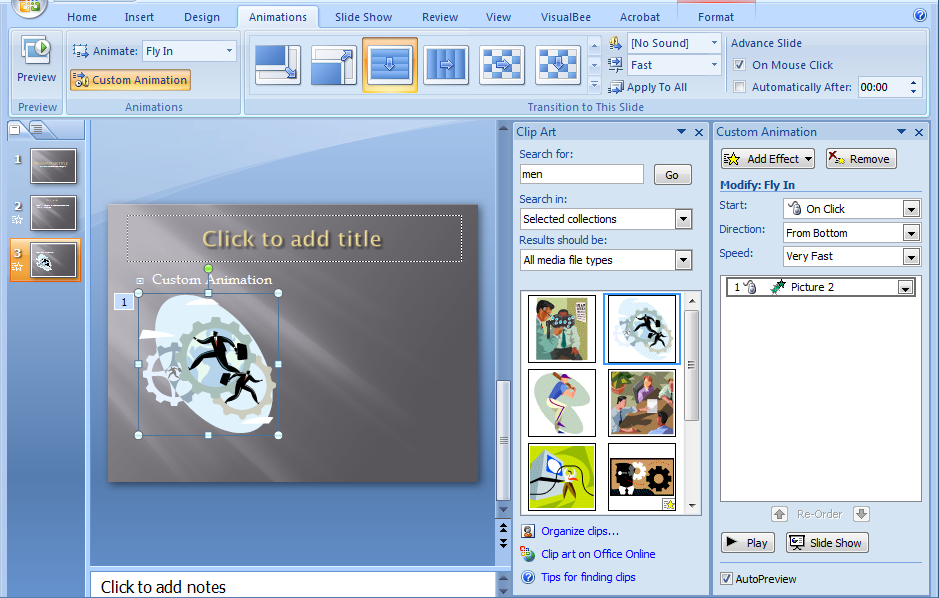Click the PowerPoint Help question mark icon
This screenshot has width=939, height=598.
919,16
